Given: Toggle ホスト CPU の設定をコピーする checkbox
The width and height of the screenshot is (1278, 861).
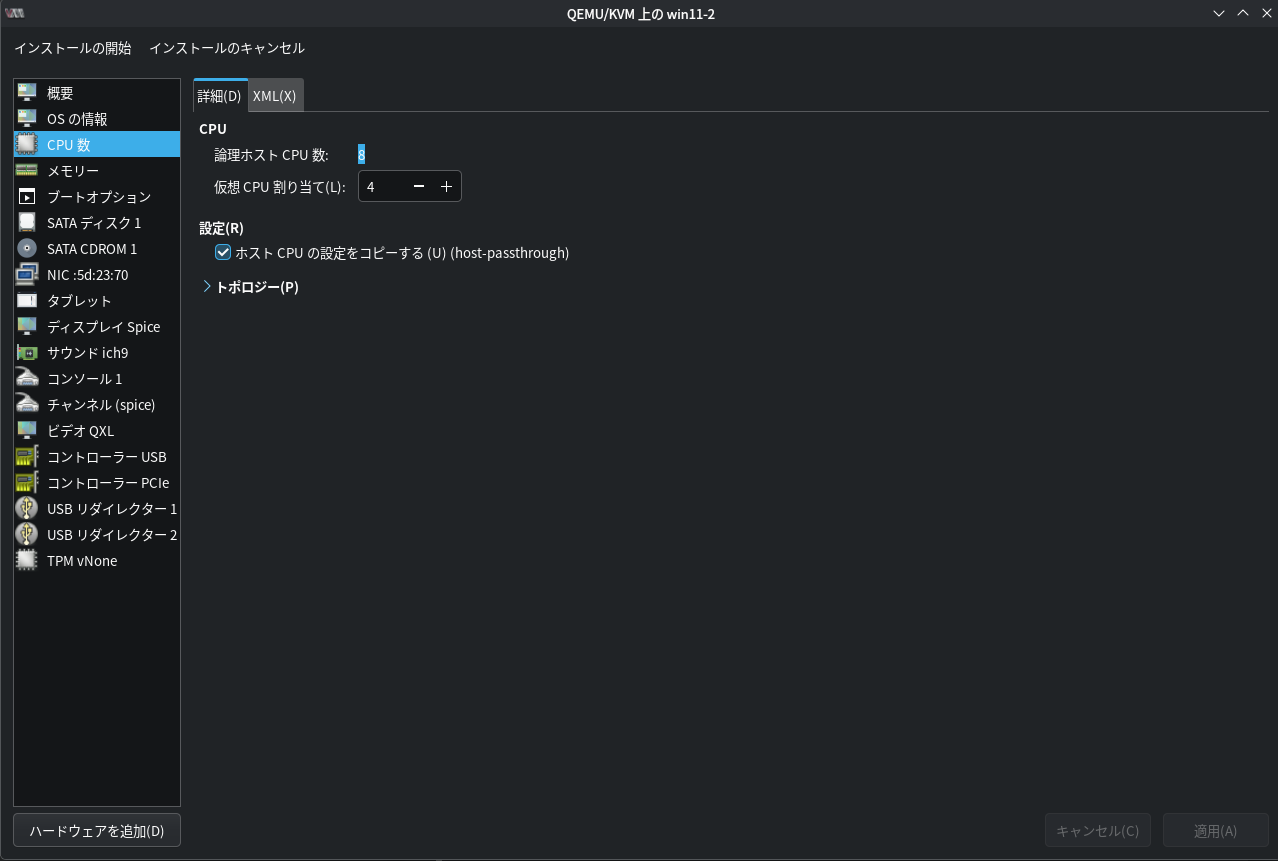Looking at the screenshot, I should [223, 253].
